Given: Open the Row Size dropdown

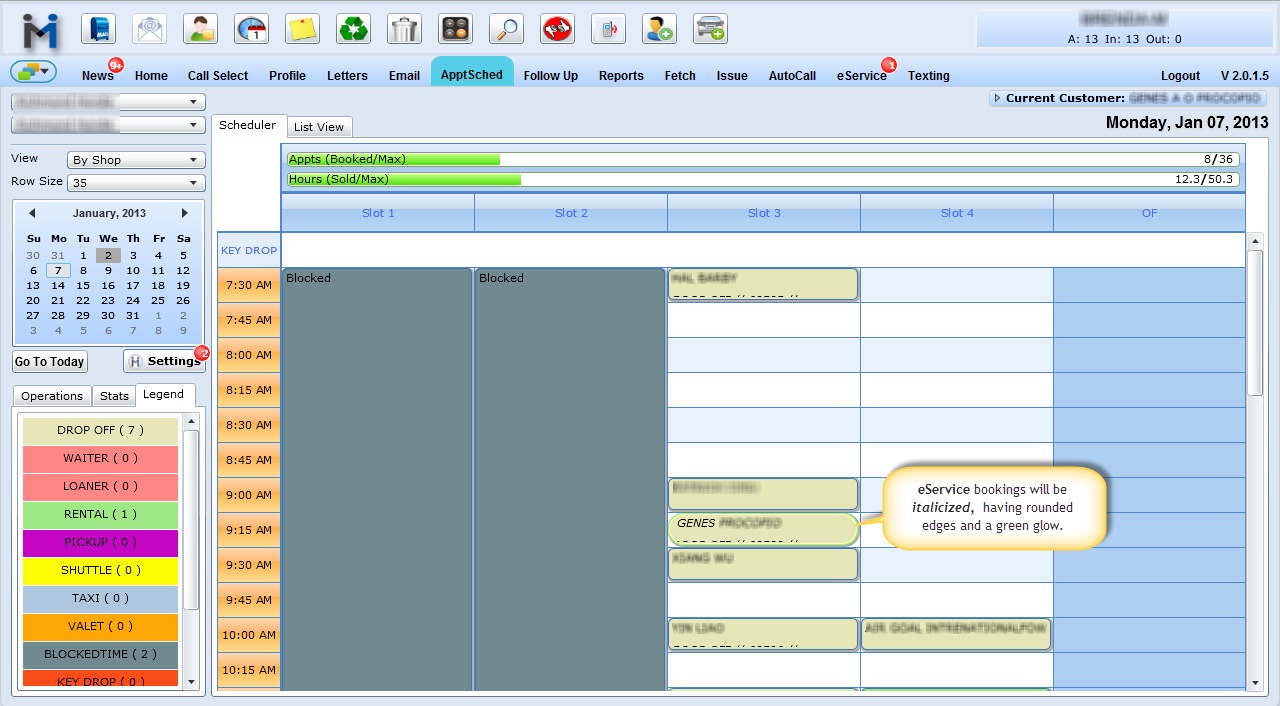Looking at the screenshot, I should [136, 183].
